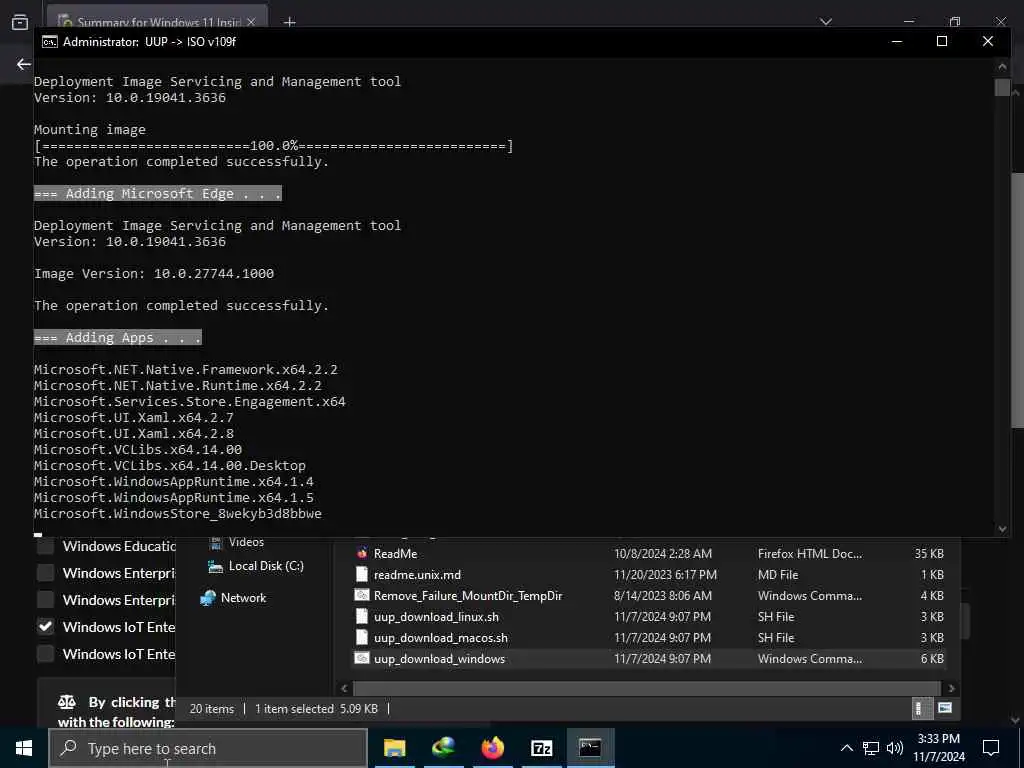Click the ReadMe file icon
1024x768 pixels.
click(362, 553)
